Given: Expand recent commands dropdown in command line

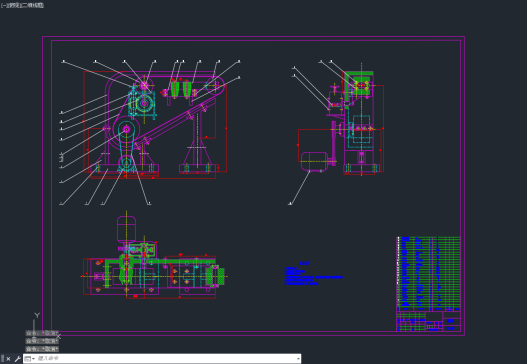Looking at the screenshot, I should point(30,359).
